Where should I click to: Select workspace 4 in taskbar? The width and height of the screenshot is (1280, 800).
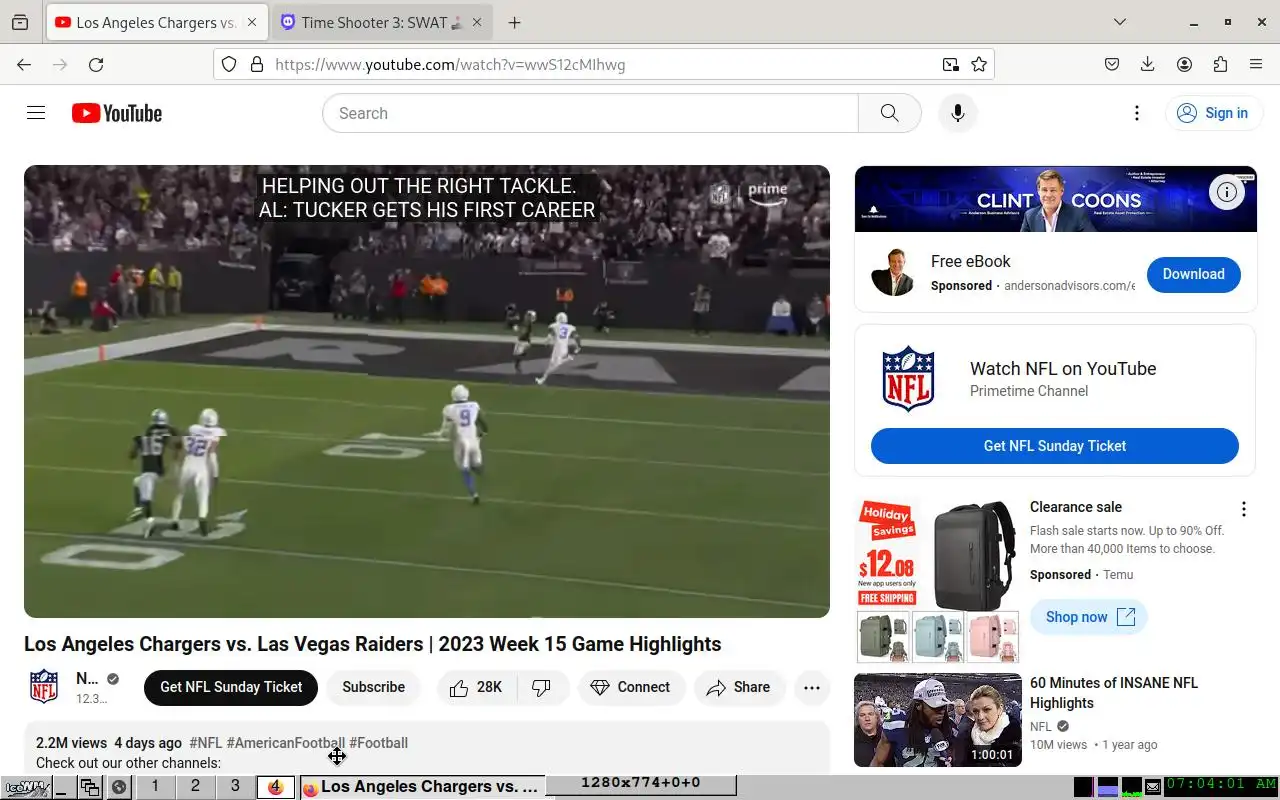(275, 787)
